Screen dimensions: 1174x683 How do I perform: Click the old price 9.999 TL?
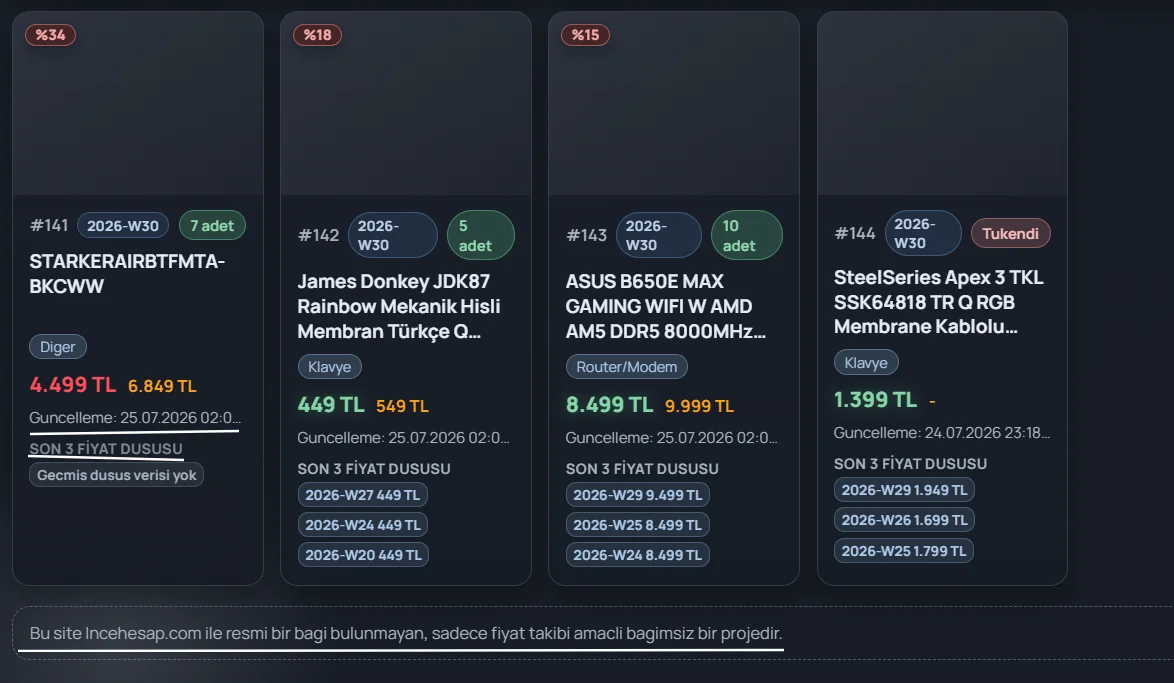point(699,406)
